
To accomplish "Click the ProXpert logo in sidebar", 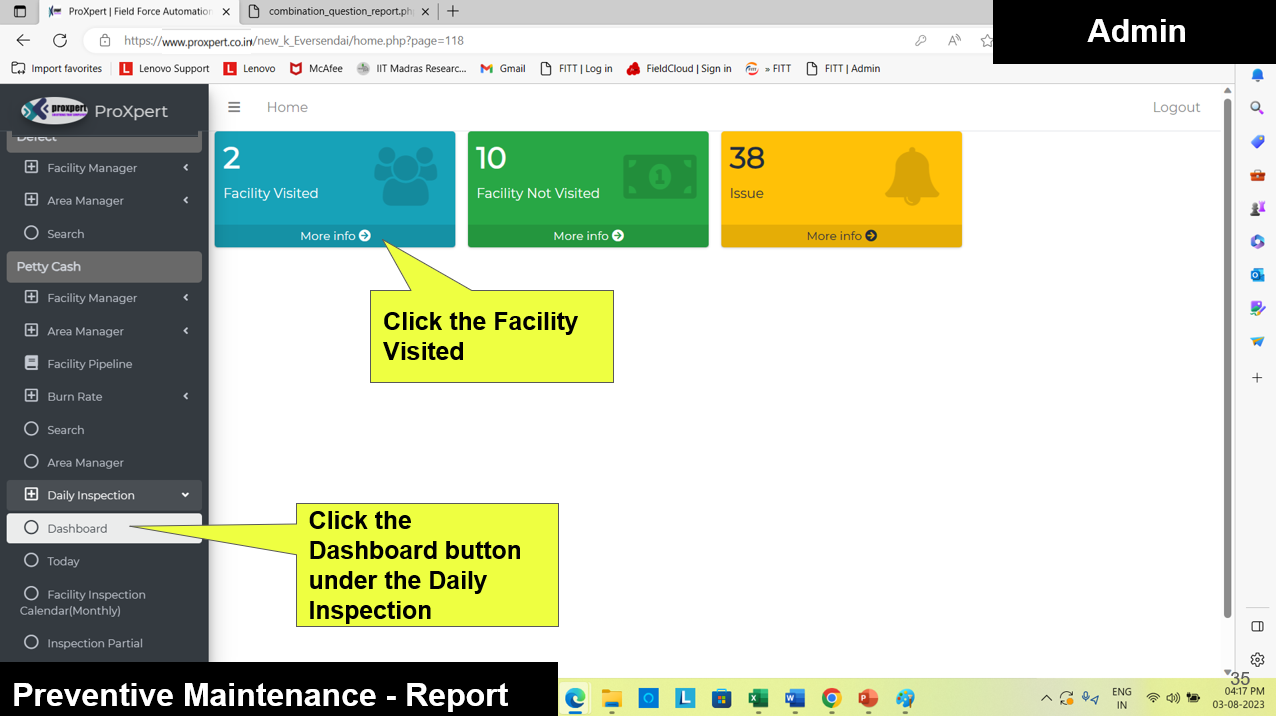I will (95, 111).
